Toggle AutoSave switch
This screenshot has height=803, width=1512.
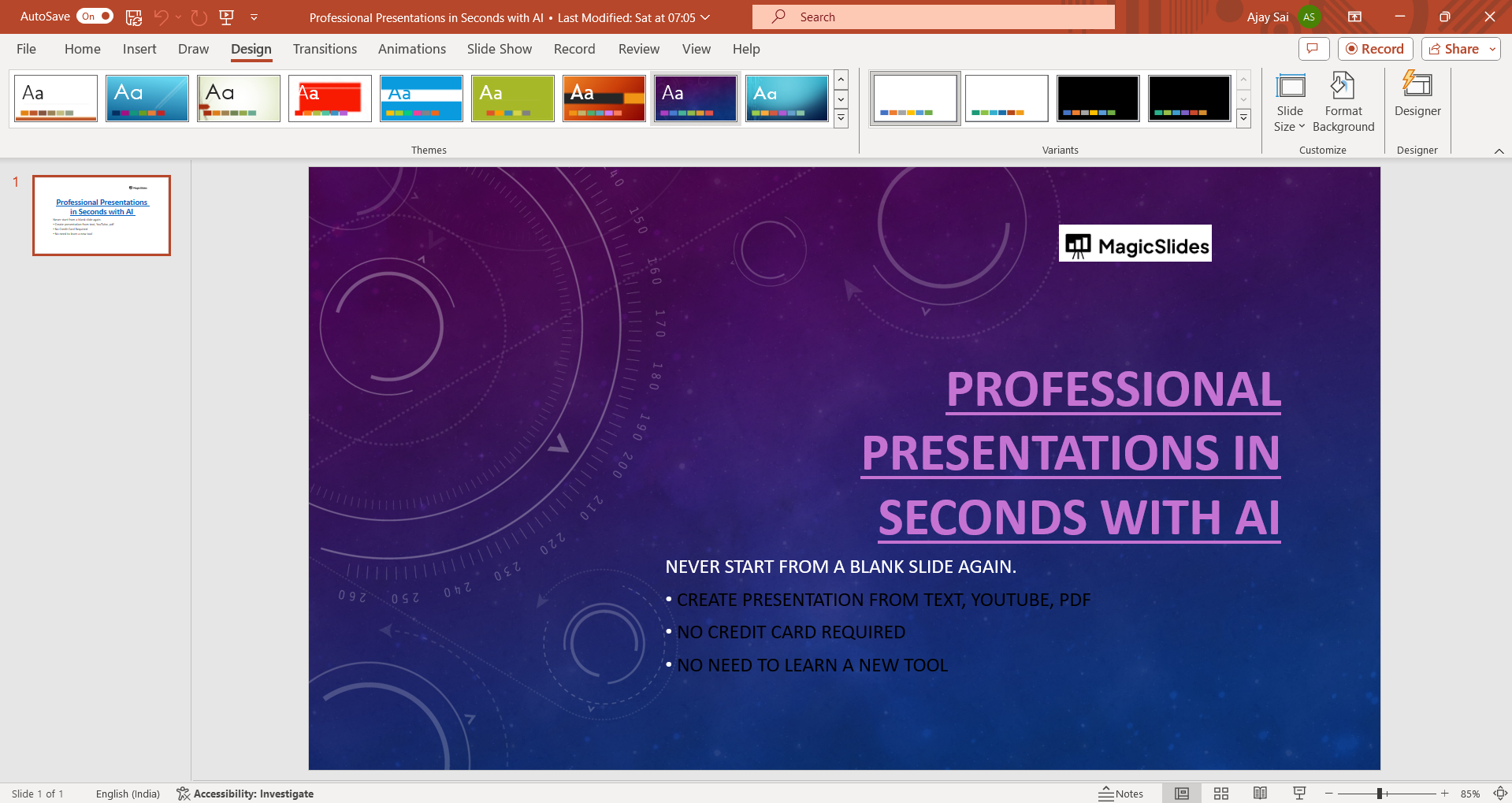coord(95,17)
